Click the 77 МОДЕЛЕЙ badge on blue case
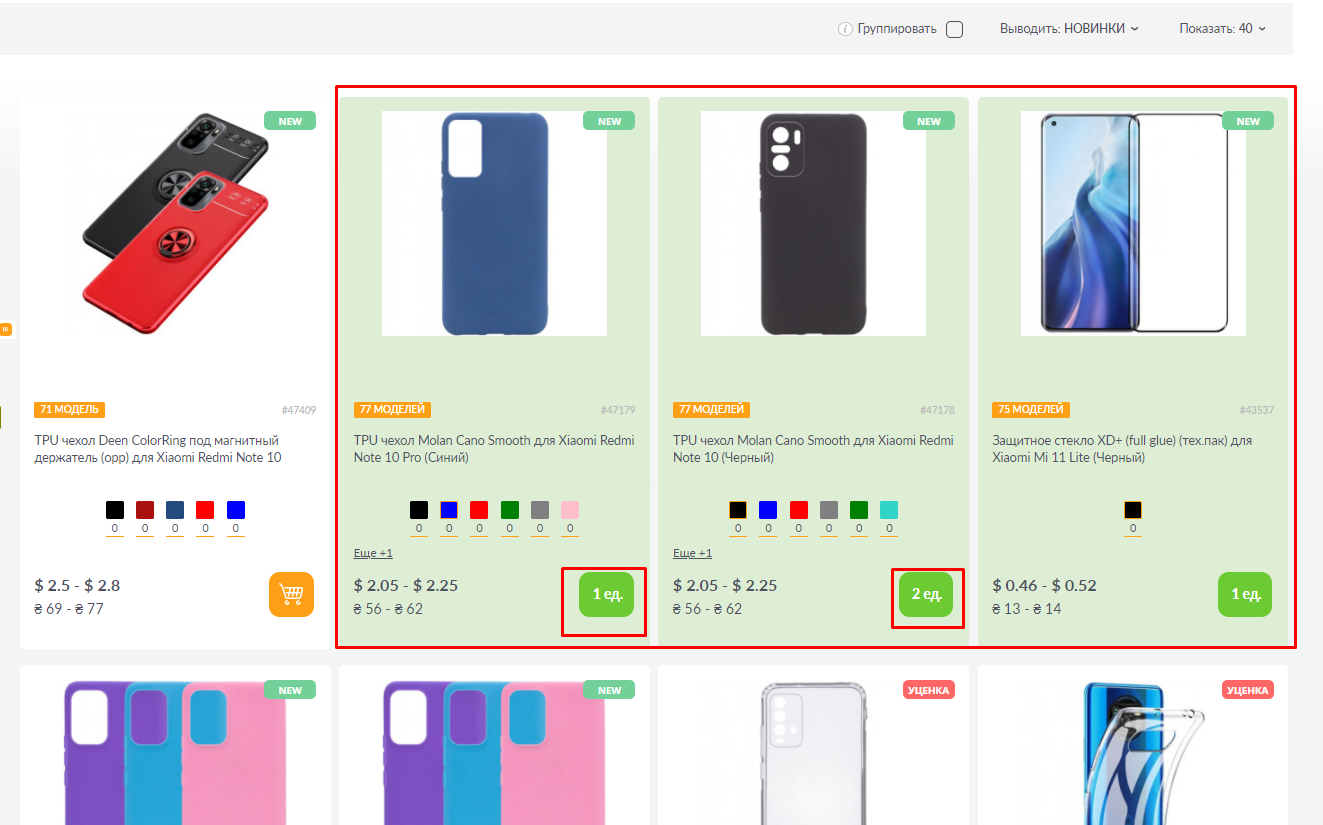The image size is (1323, 825). [x=392, y=409]
